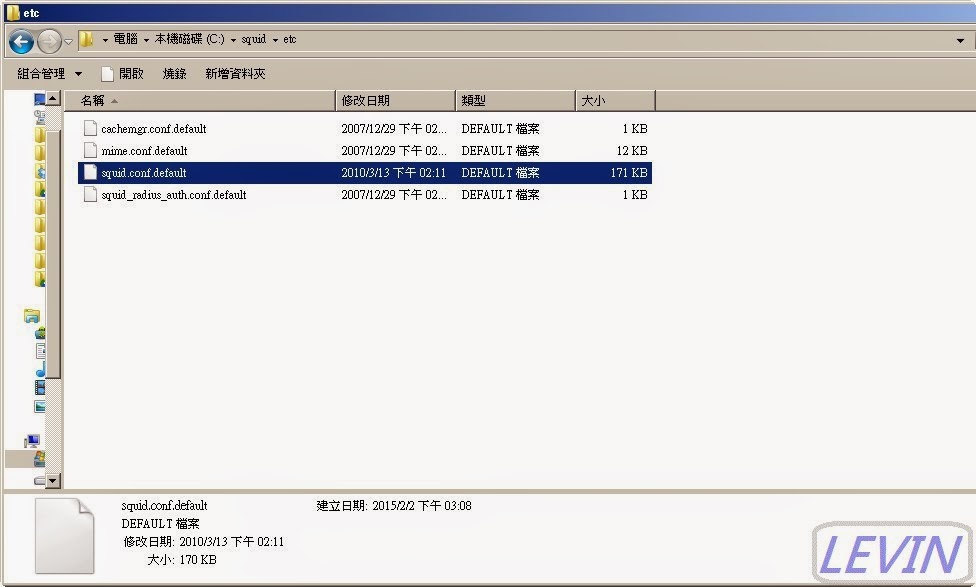The image size is (976, 587).
Task: Select the file name mime.conf.default
Action: click(144, 151)
